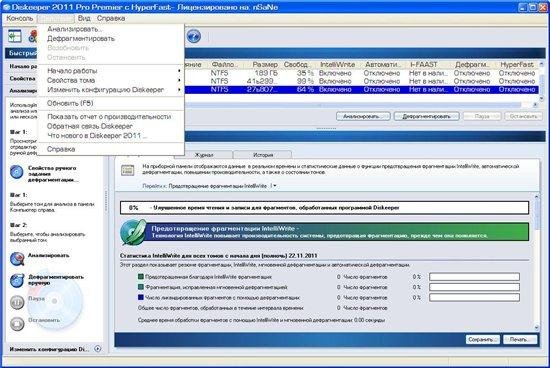550x368 pixels.
Task: Click the Дефрагментировать вручную icon in the sidebar
Action: coord(16,280)
